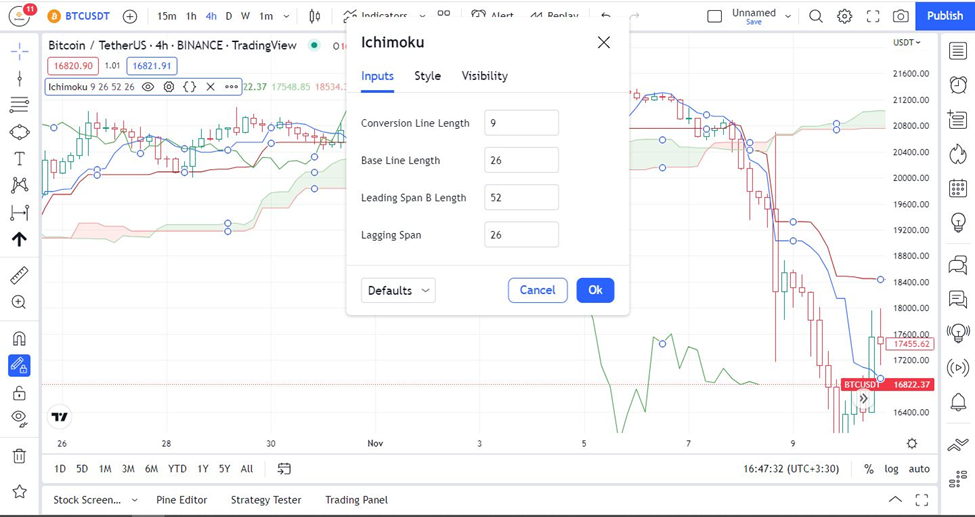Open the notifications bell icon
975x517 pixels.
[x=958, y=402]
